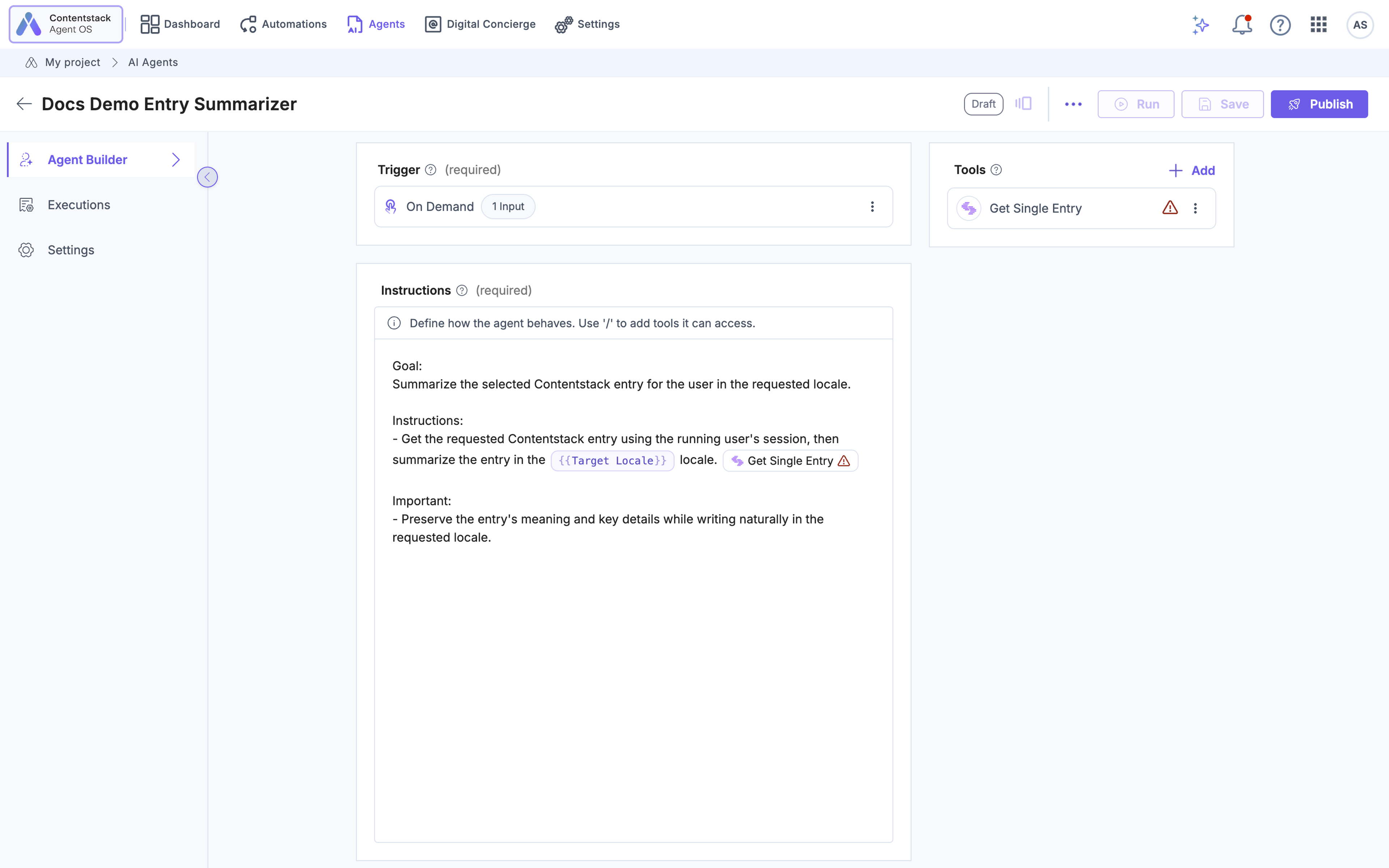Open Settings in the top navigation
The image size is (1389, 868).
587,24
